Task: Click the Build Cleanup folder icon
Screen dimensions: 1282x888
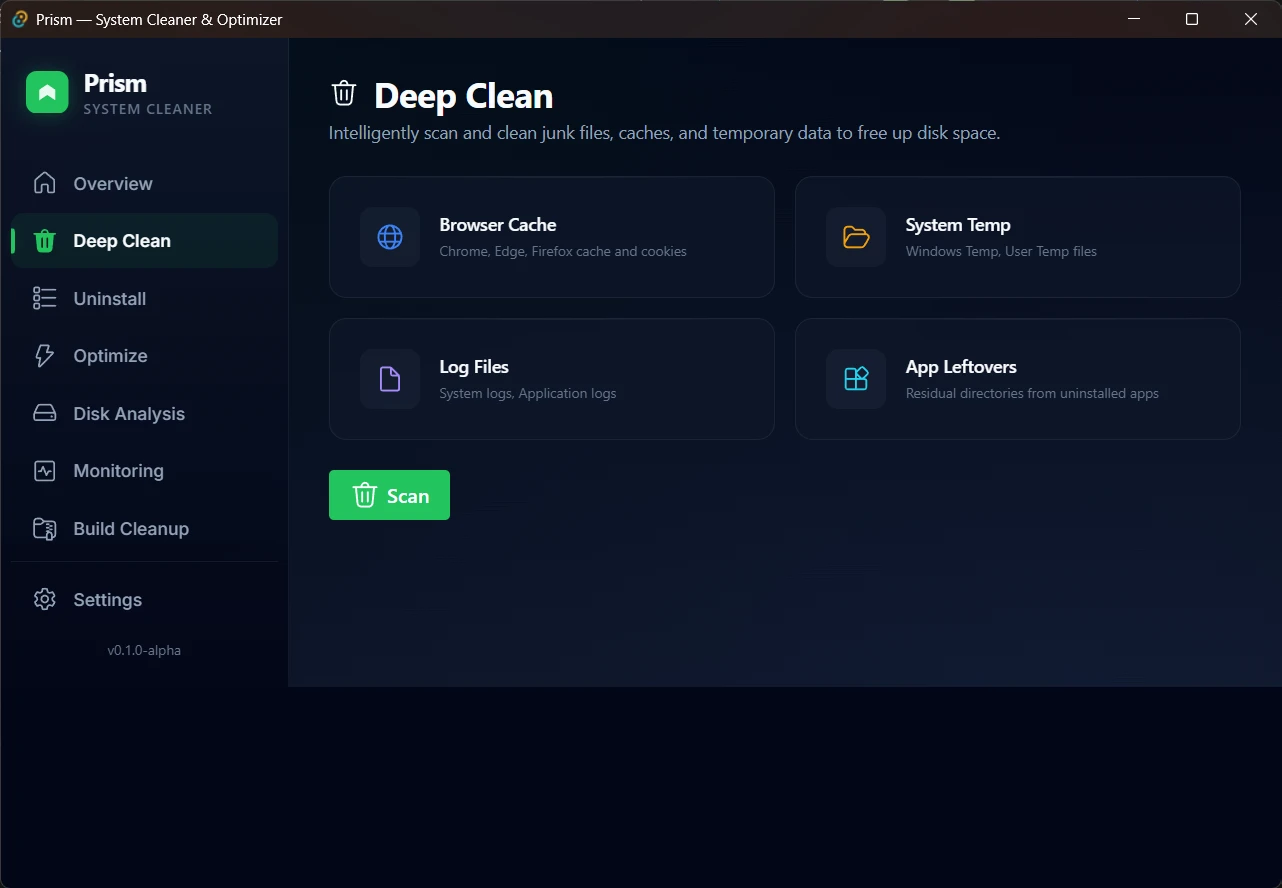Action: (x=44, y=529)
